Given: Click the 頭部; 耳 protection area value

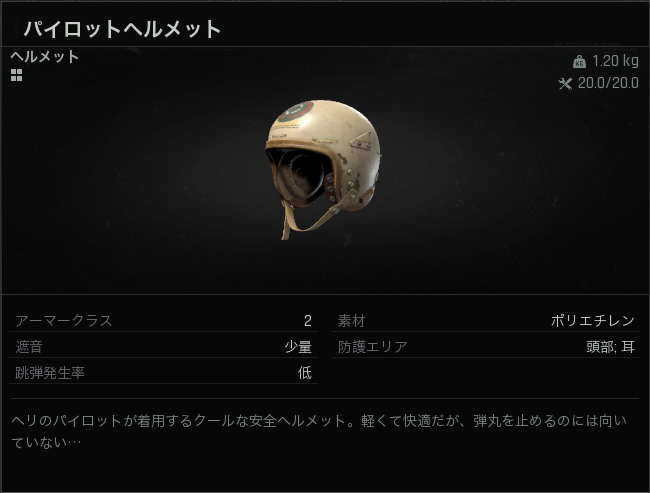Looking at the screenshot, I should click(610, 347).
